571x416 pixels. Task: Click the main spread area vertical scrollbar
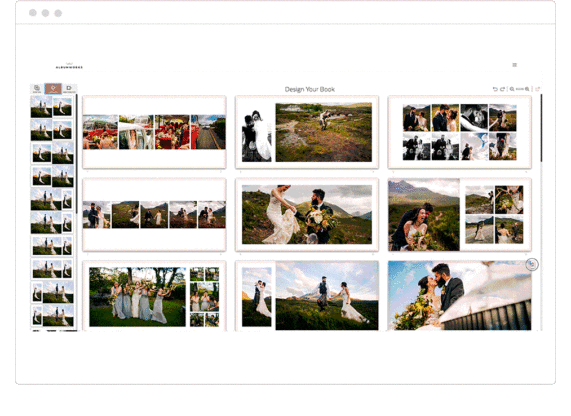[541, 128]
